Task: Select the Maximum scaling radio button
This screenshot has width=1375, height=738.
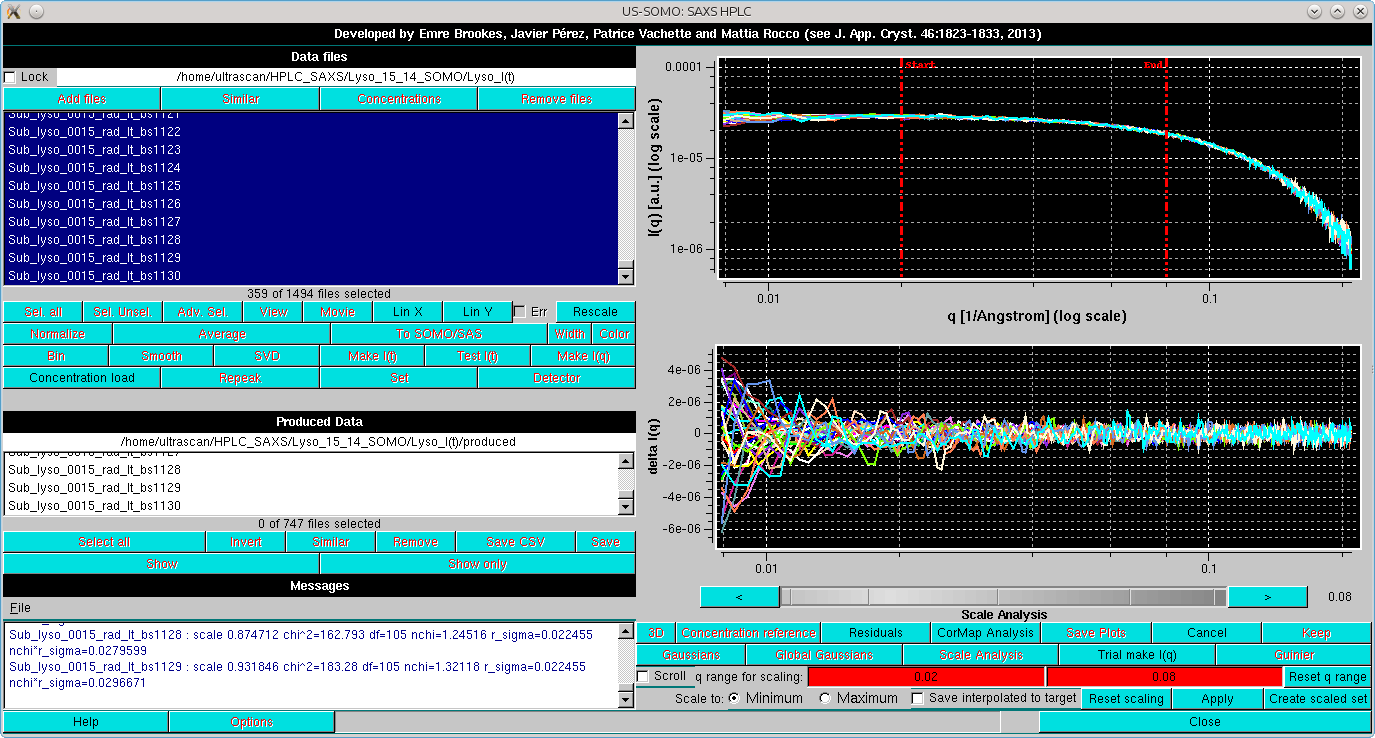Action: pyautogui.click(x=826, y=698)
